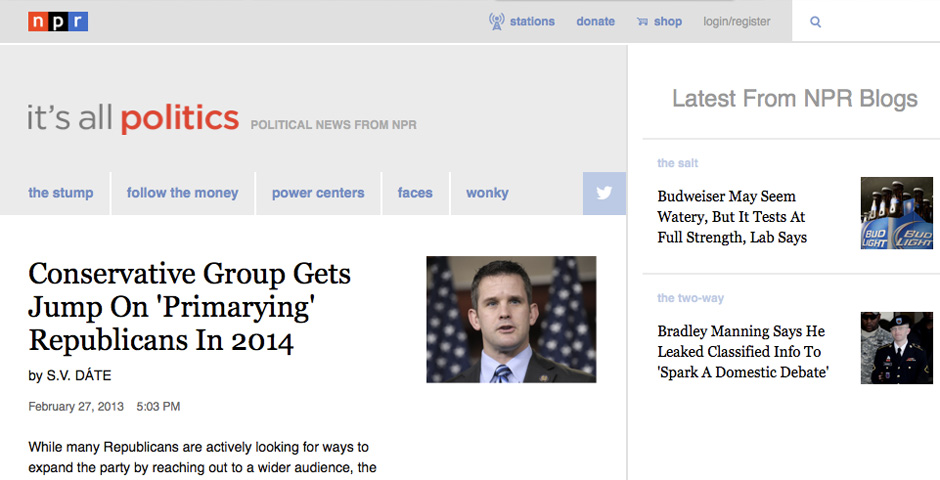
Task: Click POLITICAL NEWS FROM NPR tagline
Action: click(x=333, y=125)
